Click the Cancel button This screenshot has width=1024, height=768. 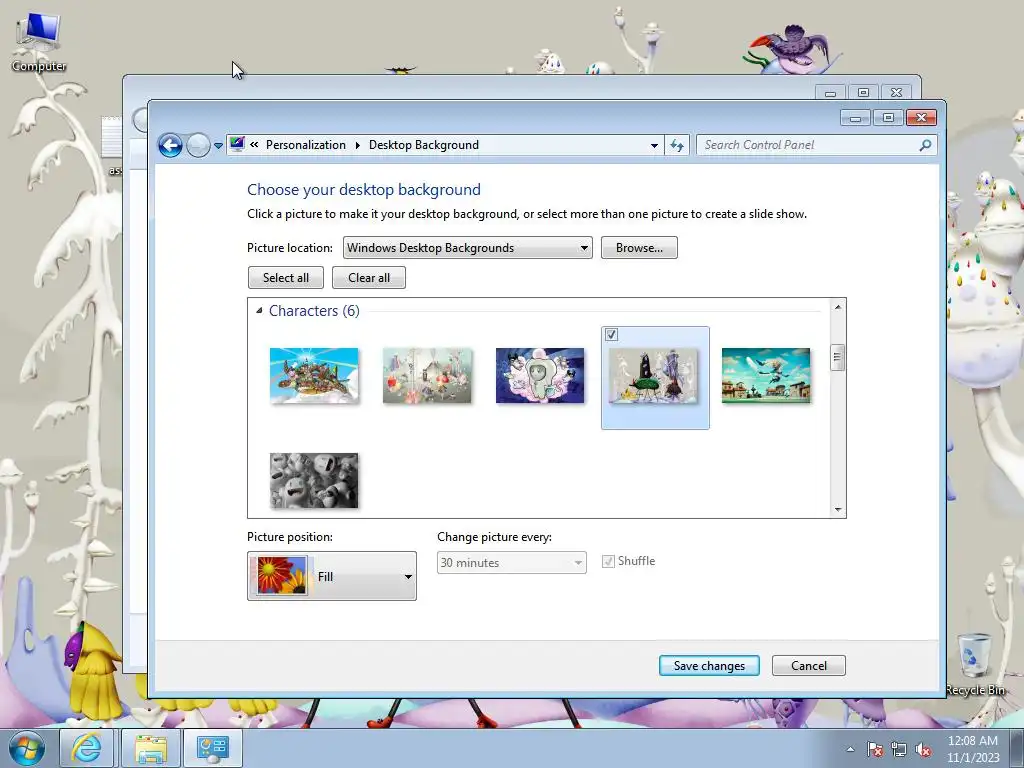[x=808, y=665]
